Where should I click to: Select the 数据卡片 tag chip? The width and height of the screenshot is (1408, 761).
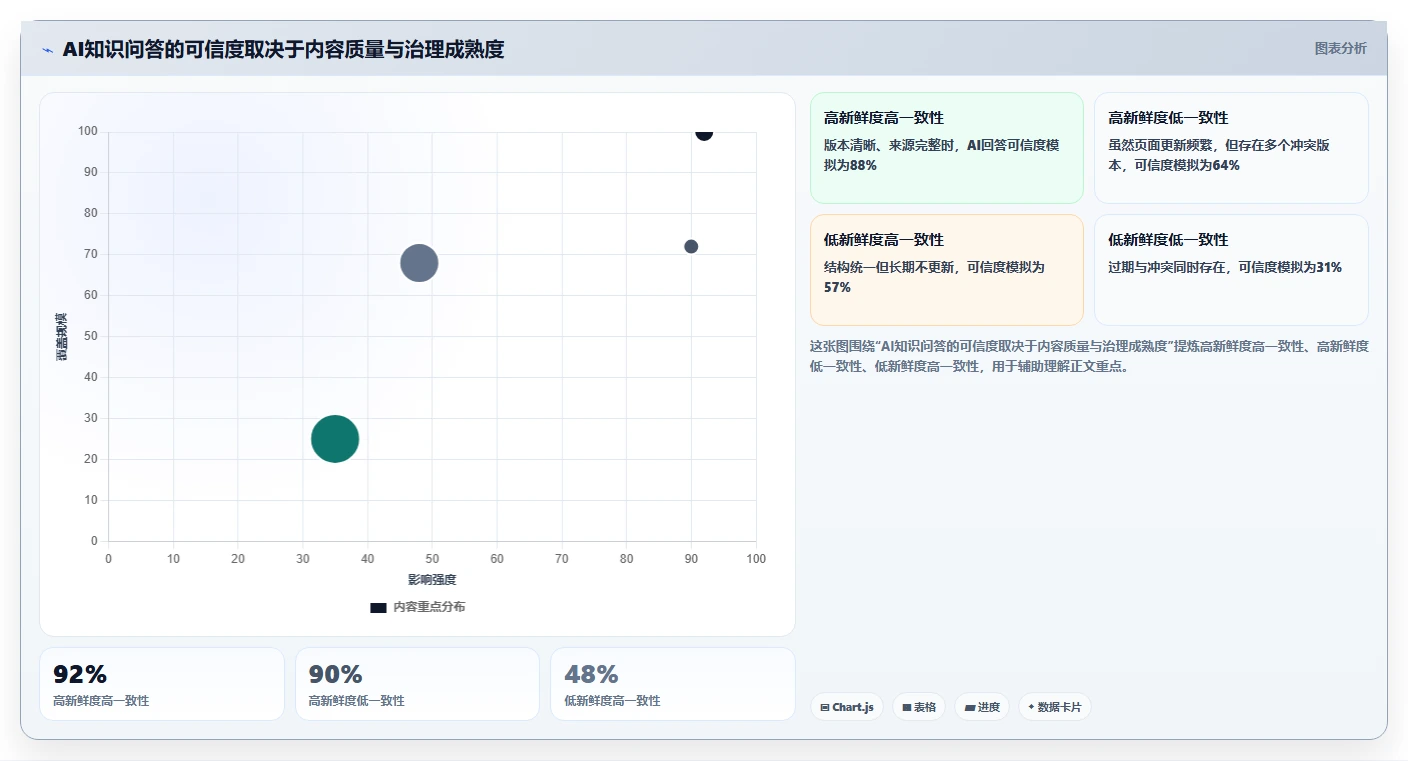[x=1055, y=707]
